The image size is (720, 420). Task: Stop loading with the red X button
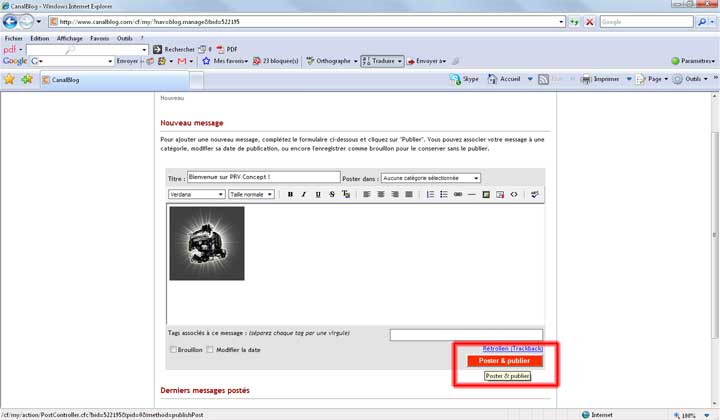[x=590, y=22]
